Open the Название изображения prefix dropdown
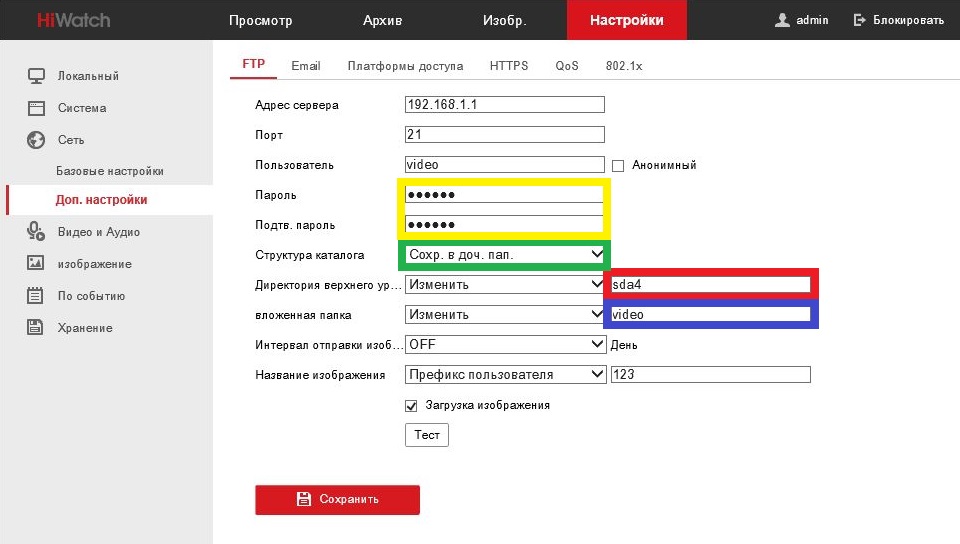This screenshot has height=544, width=960. (505, 375)
